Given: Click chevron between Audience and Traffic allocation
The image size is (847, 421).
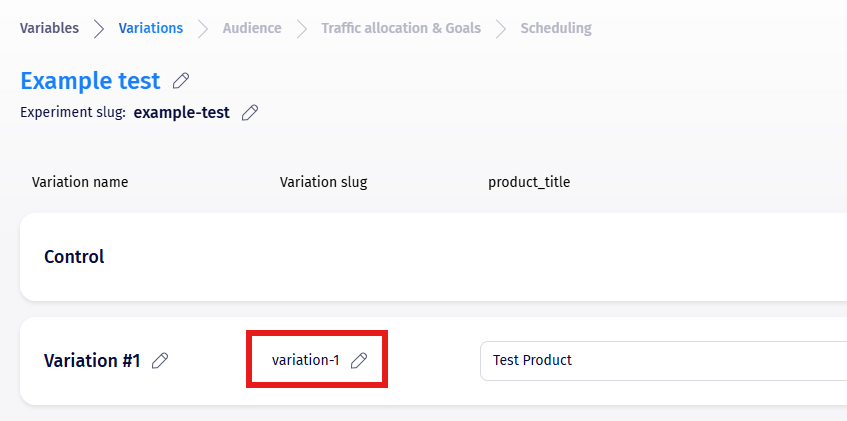Looking at the screenshot, I should pos(302,29).
